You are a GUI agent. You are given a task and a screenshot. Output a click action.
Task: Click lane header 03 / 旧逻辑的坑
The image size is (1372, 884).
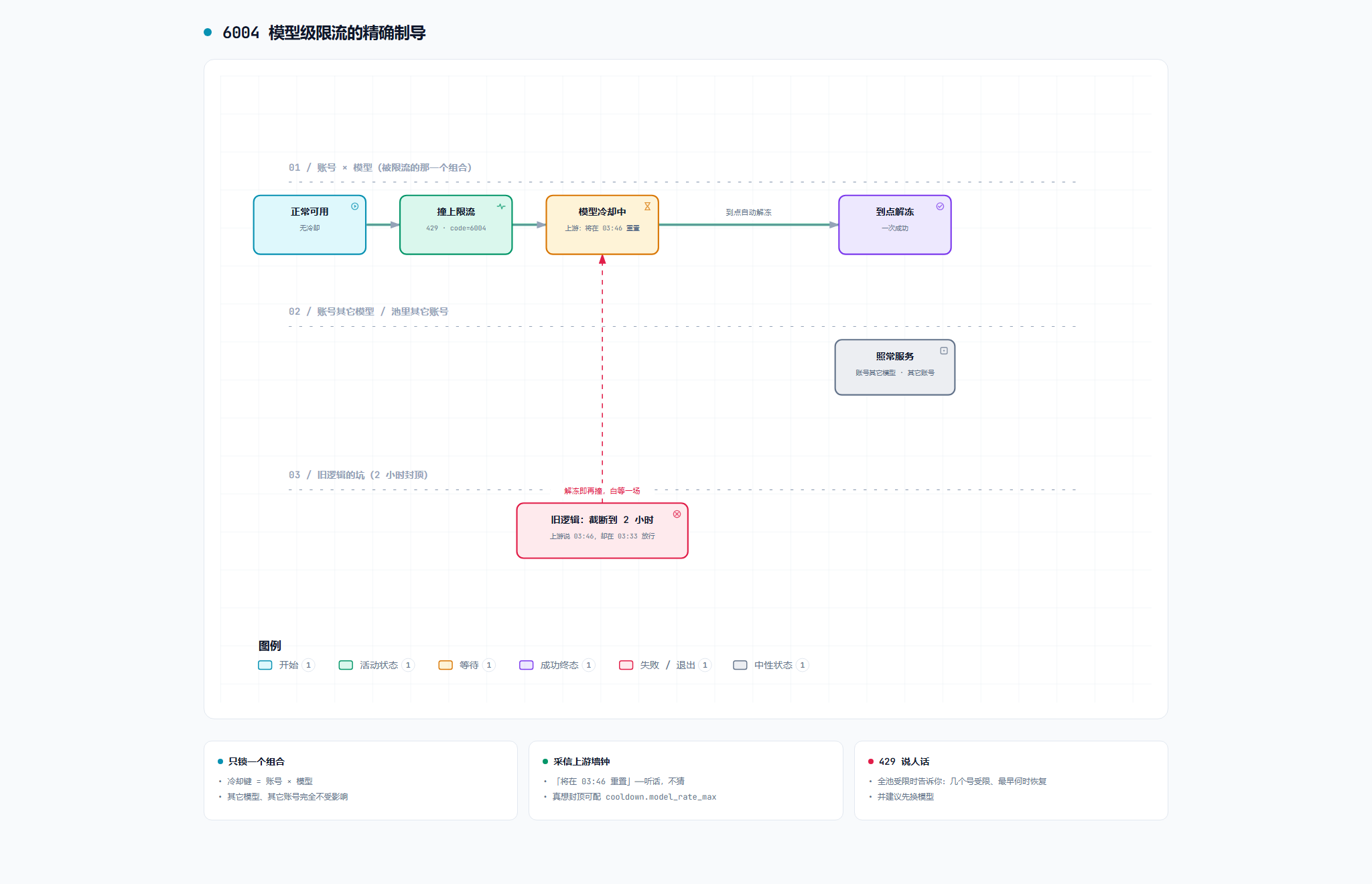coord(358,475)
